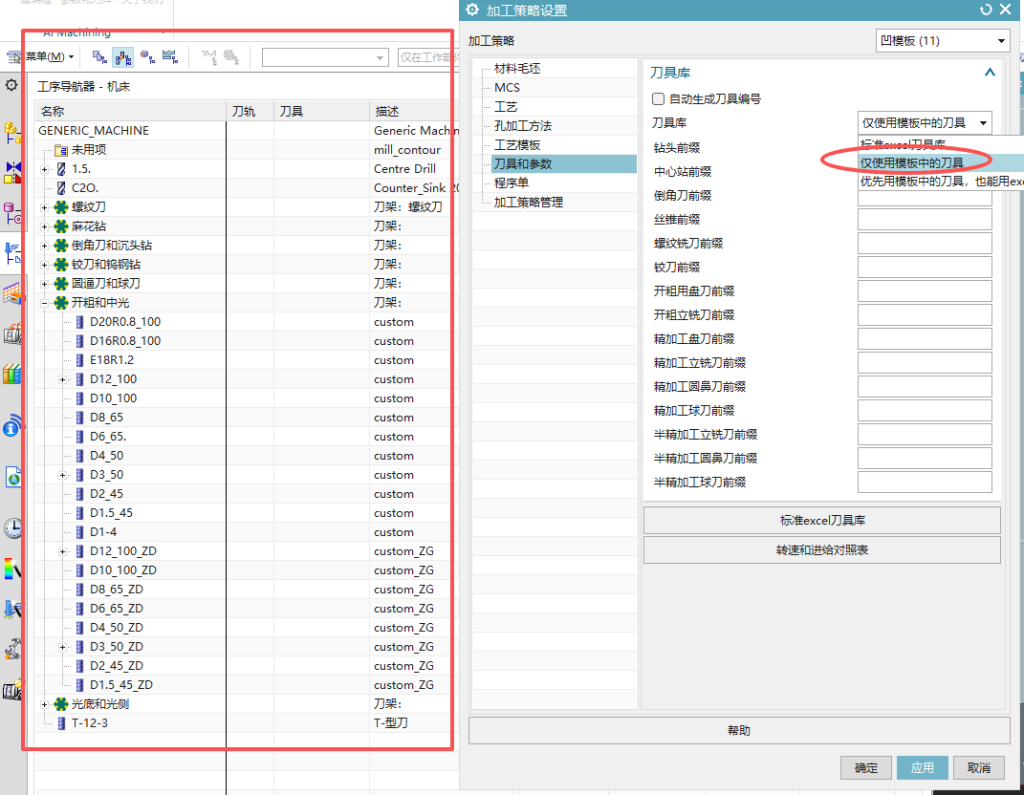Screen dimensions: 1024x795
Task: Cancel the dialog with 取消
Action: [x=978, y=768]
